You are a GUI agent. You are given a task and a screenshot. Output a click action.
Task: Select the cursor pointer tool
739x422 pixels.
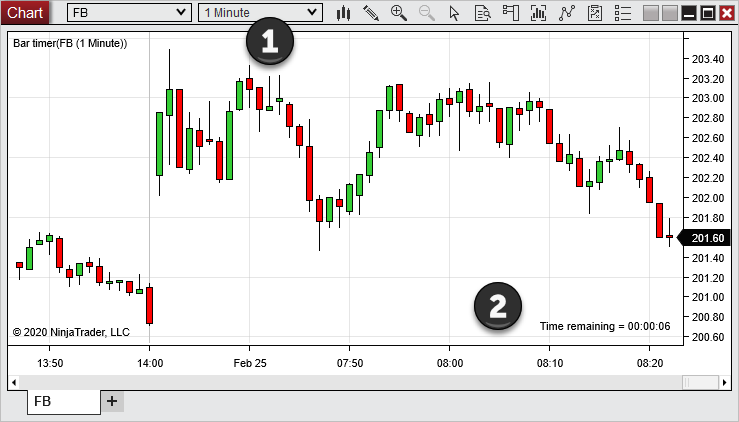pos(455,13)
